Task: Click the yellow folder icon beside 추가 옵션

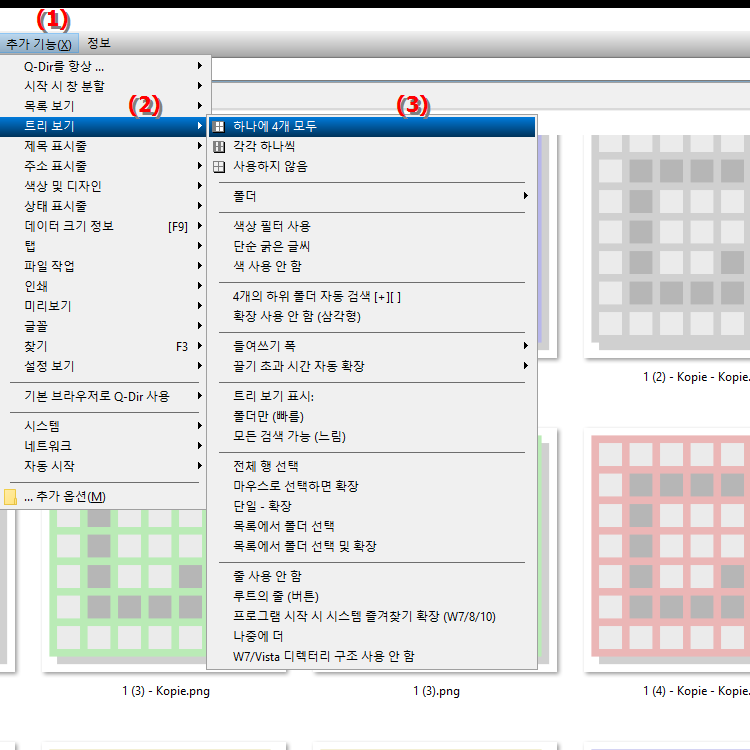Action: [x=10, y=496]
